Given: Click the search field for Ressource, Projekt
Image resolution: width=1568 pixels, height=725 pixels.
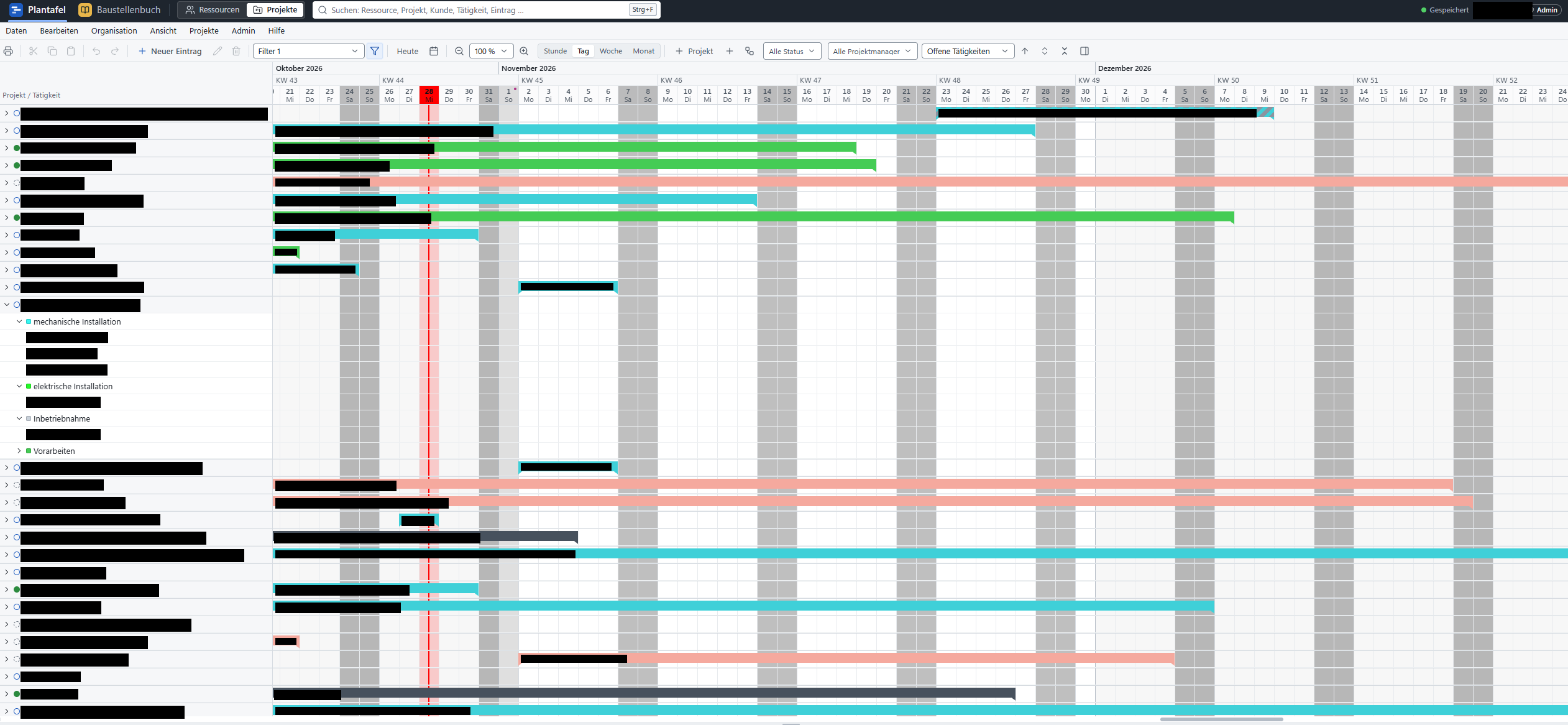Looking at the screenshot, I should click(x=487, y=10).
